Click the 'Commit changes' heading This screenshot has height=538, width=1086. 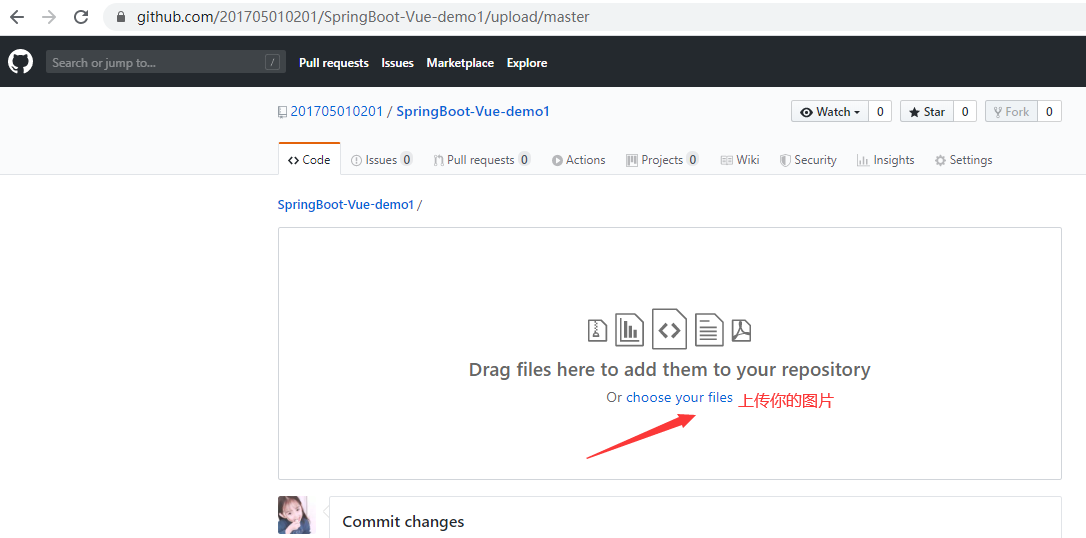click(x=403, y=521)
